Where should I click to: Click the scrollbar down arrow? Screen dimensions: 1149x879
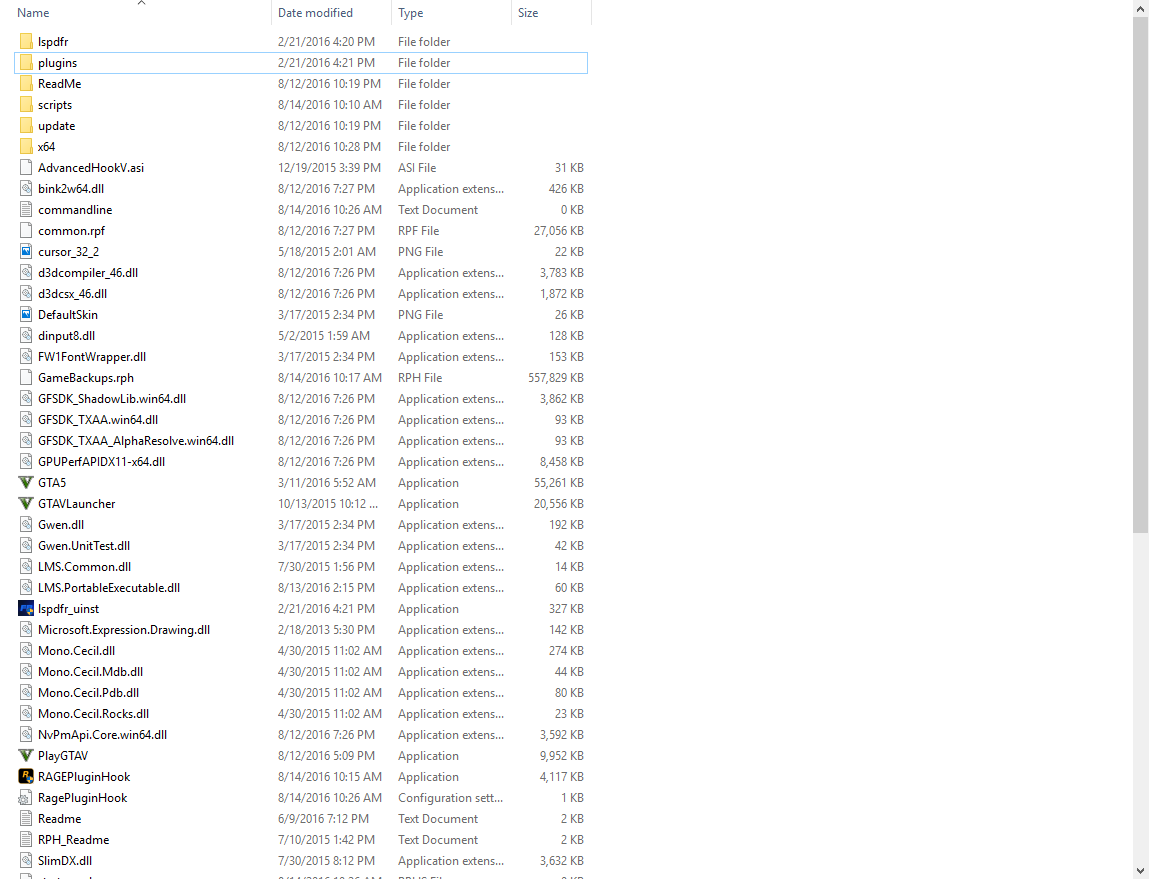[x=1140, y=871]
